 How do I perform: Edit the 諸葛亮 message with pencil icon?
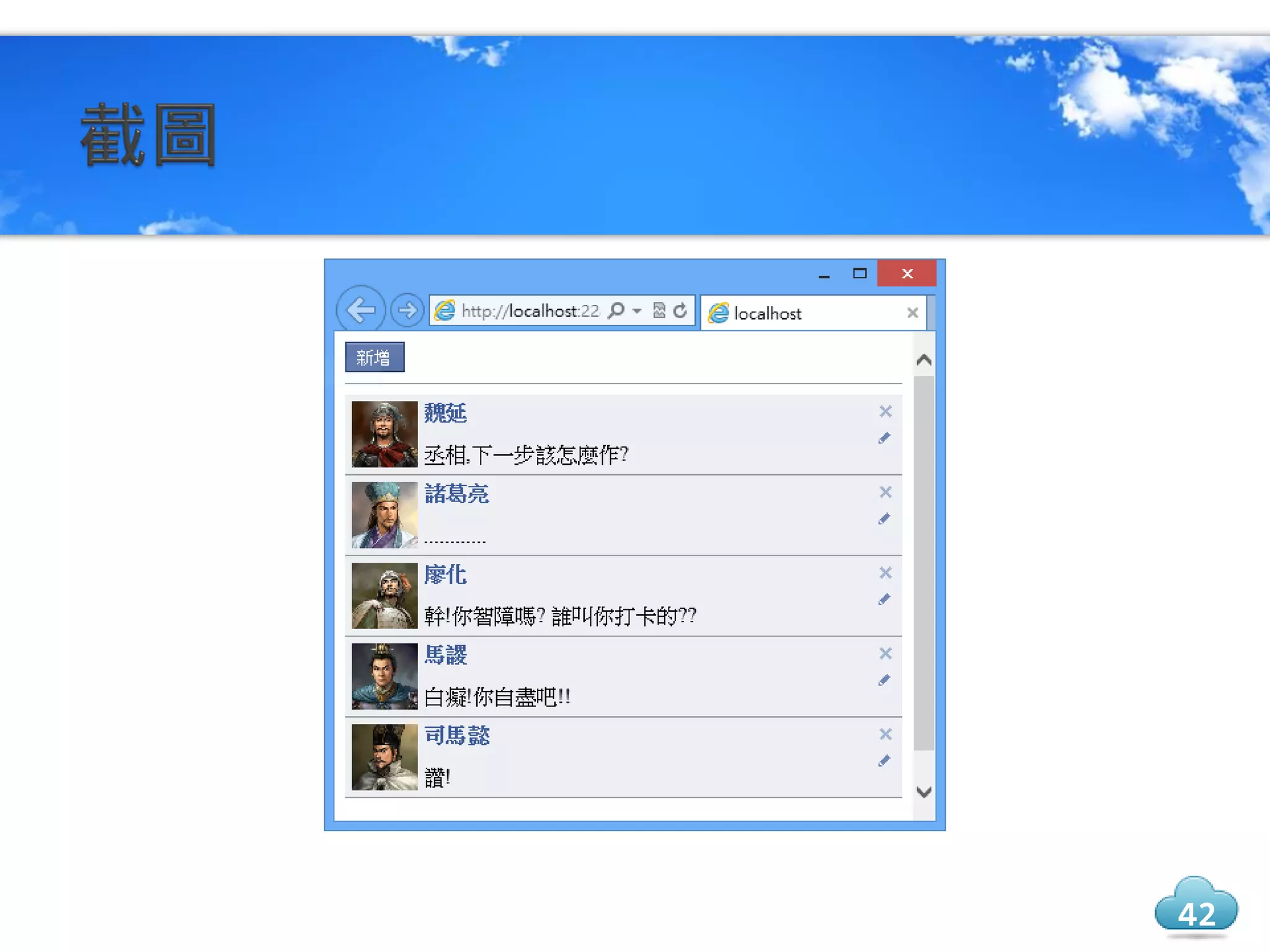pyautogui.click(x=884, y=519)
